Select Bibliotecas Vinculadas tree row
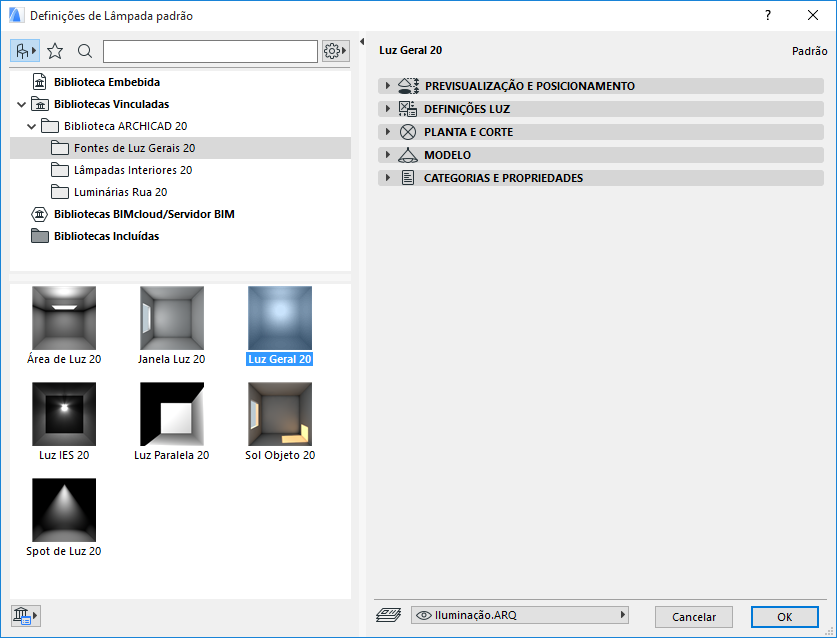 pos(180,104)
